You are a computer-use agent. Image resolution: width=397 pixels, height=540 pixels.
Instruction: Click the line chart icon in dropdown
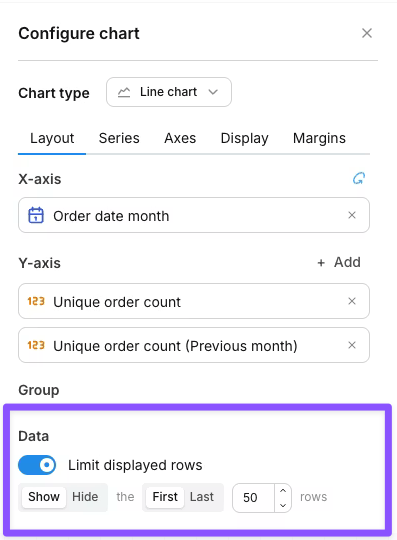124,92
